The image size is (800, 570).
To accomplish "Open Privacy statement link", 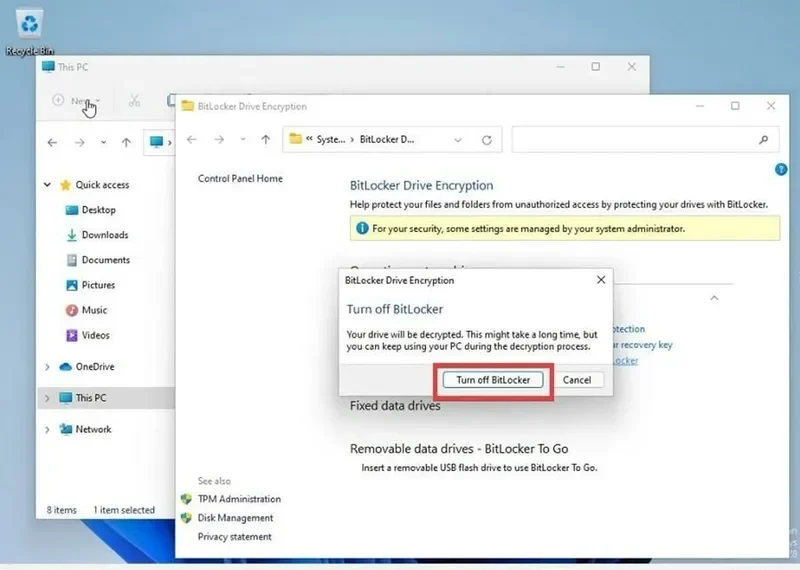I will 235,536.
